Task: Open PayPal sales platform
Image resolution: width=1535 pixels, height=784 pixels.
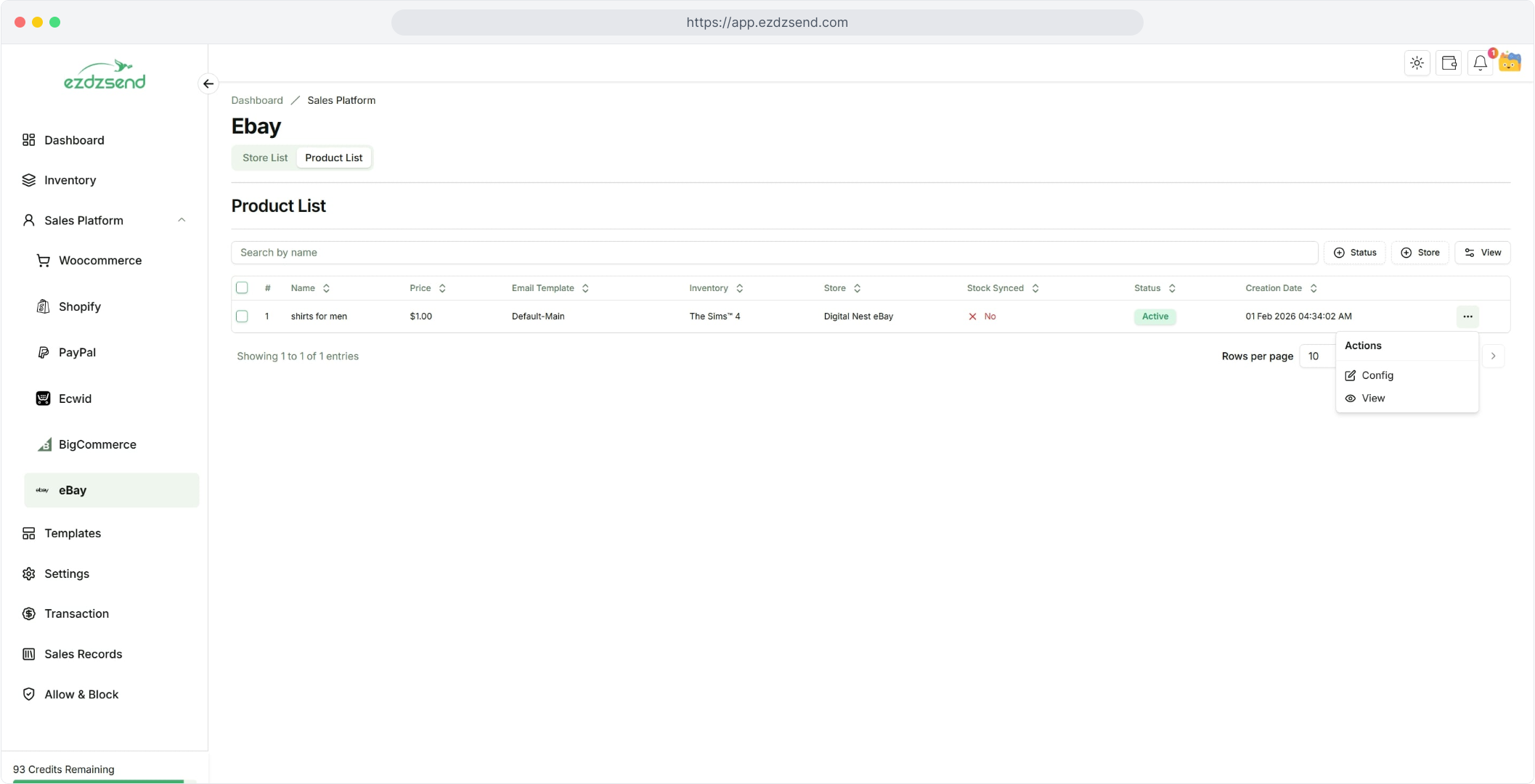Action: [77, 352]
